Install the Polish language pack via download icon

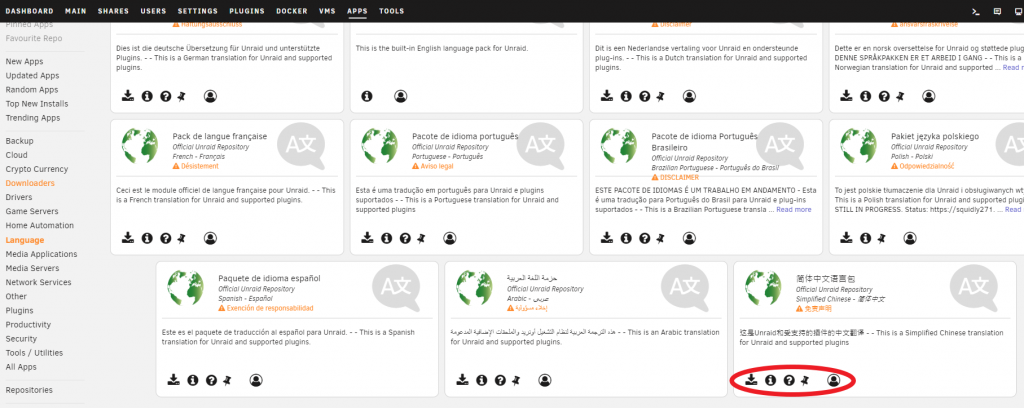coord(846,238)
